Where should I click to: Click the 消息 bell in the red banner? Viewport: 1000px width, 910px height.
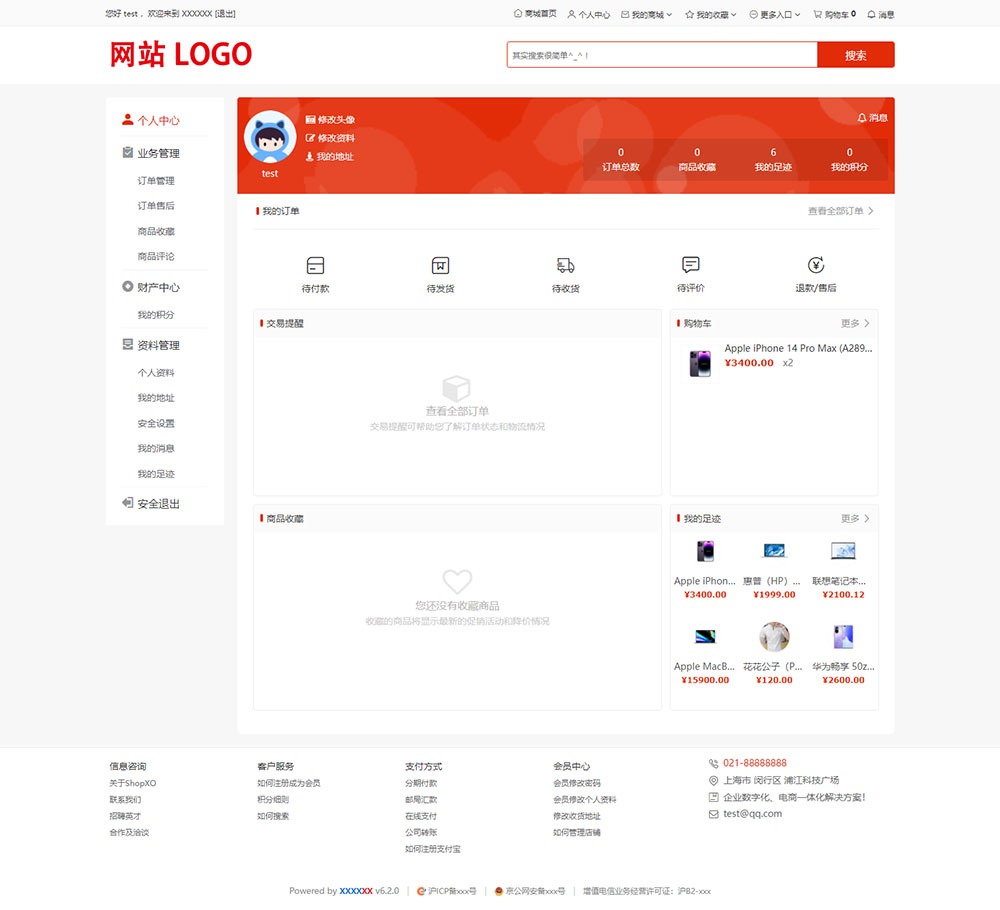(872, 117)
